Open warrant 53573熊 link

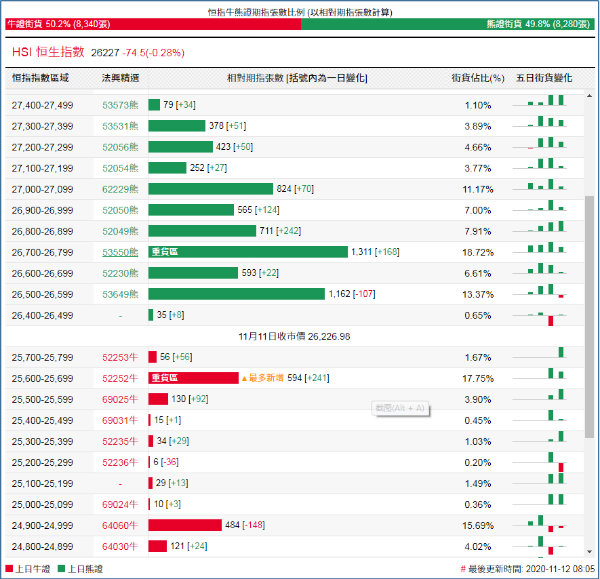pyautogui.click(x=120, y=105)
